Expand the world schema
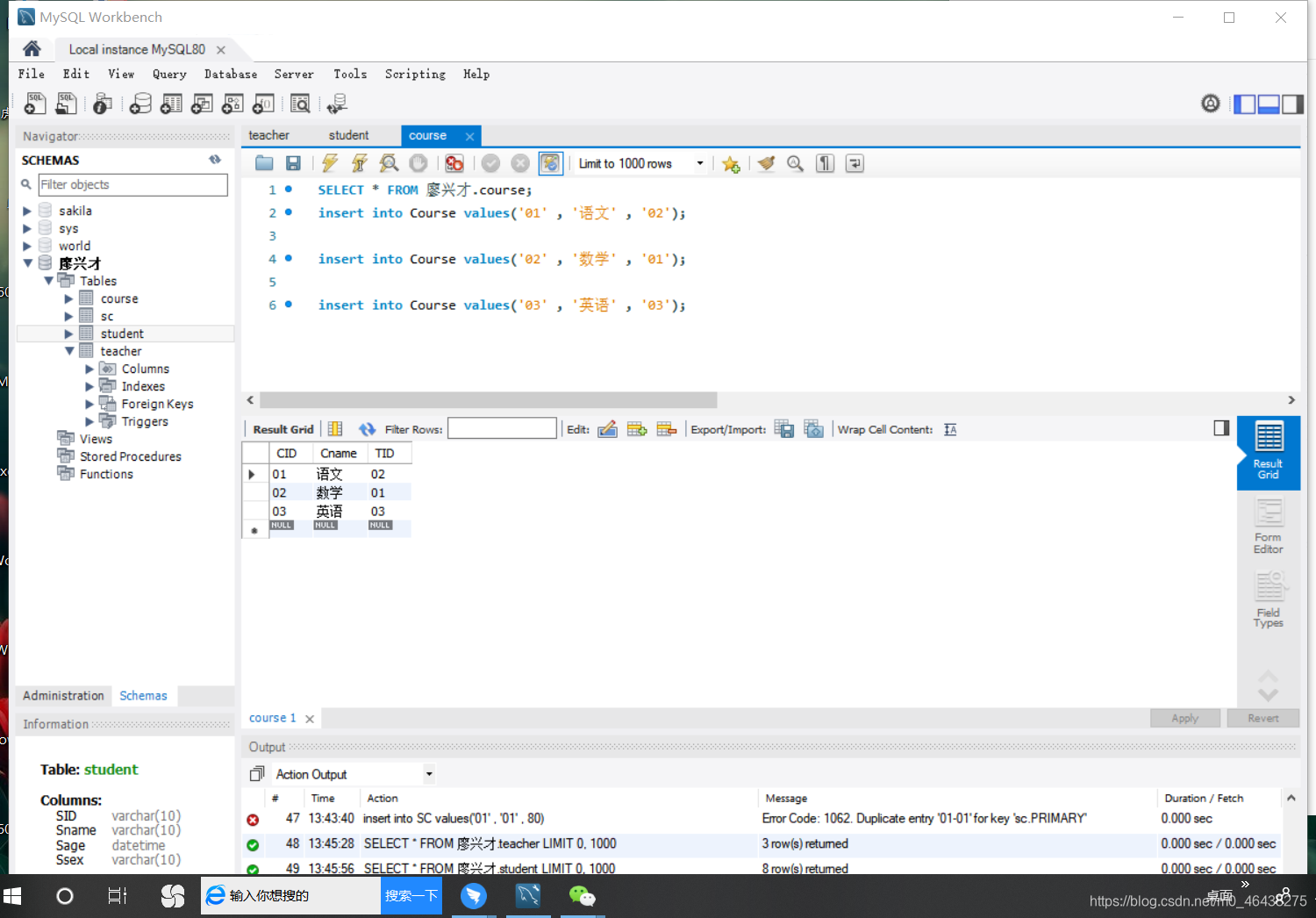The width and height of the screenshot is (1316, 918). pyautogui.click(x=27, y=246)
